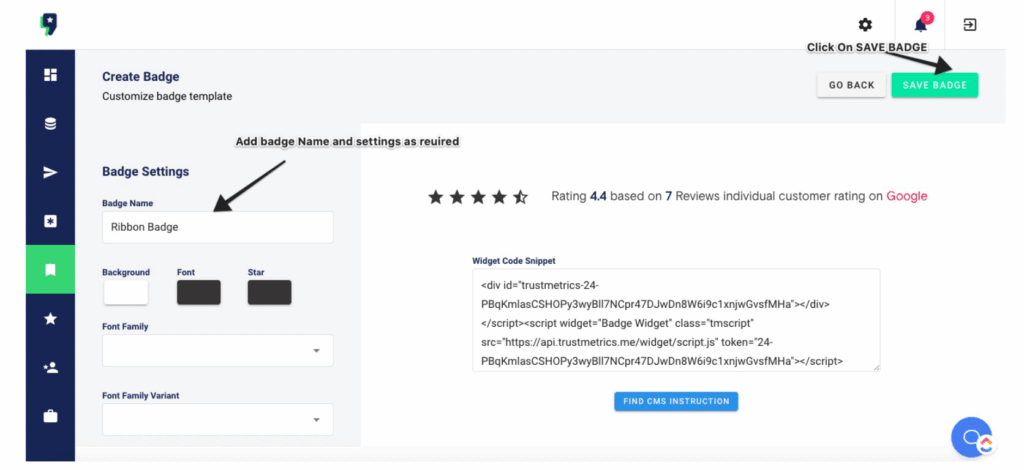Click the briefcase sidebar icon
The height and width of the screenshot is (470, 1024).
50,416
